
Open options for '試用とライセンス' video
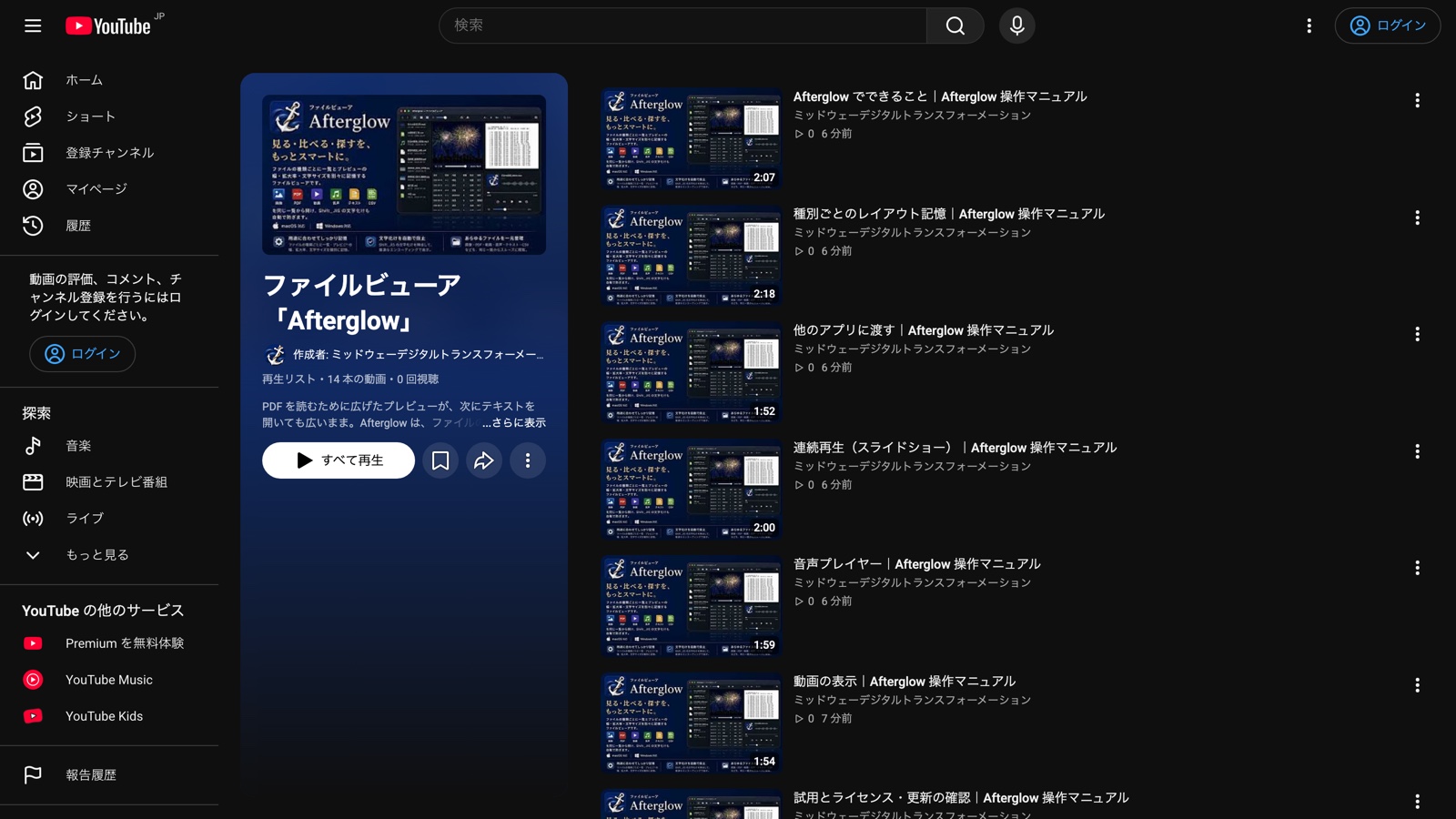pyautogui.click(x=1417, y=802)
